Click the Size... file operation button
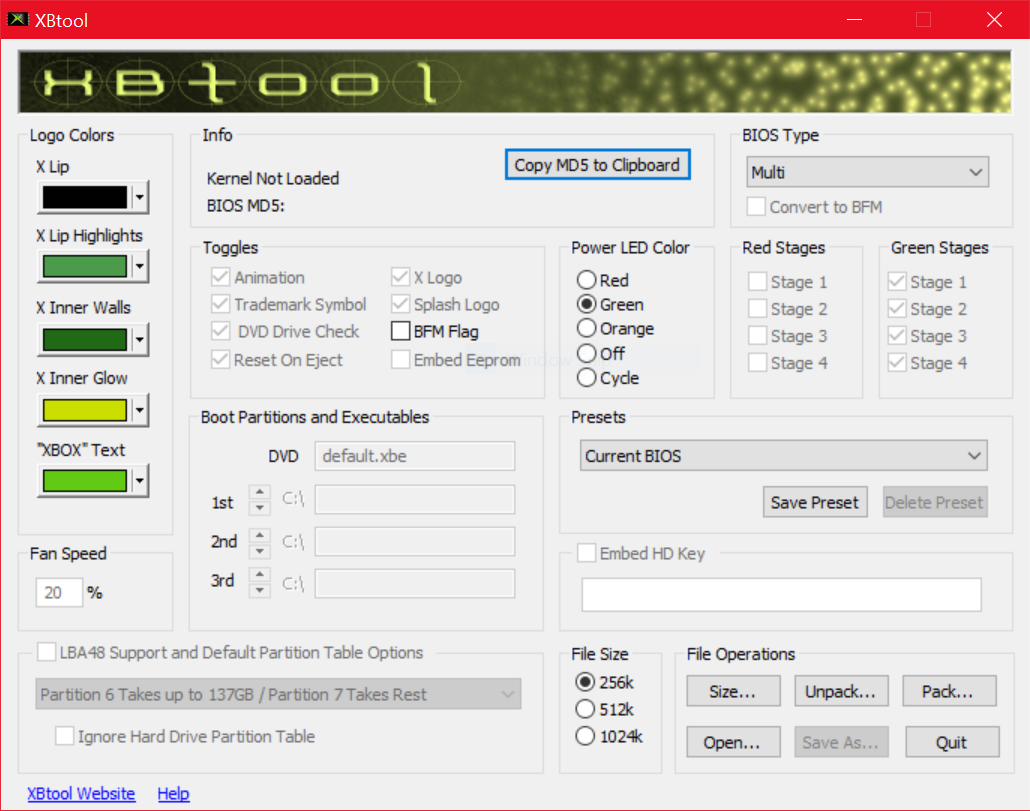 point(733,691)
